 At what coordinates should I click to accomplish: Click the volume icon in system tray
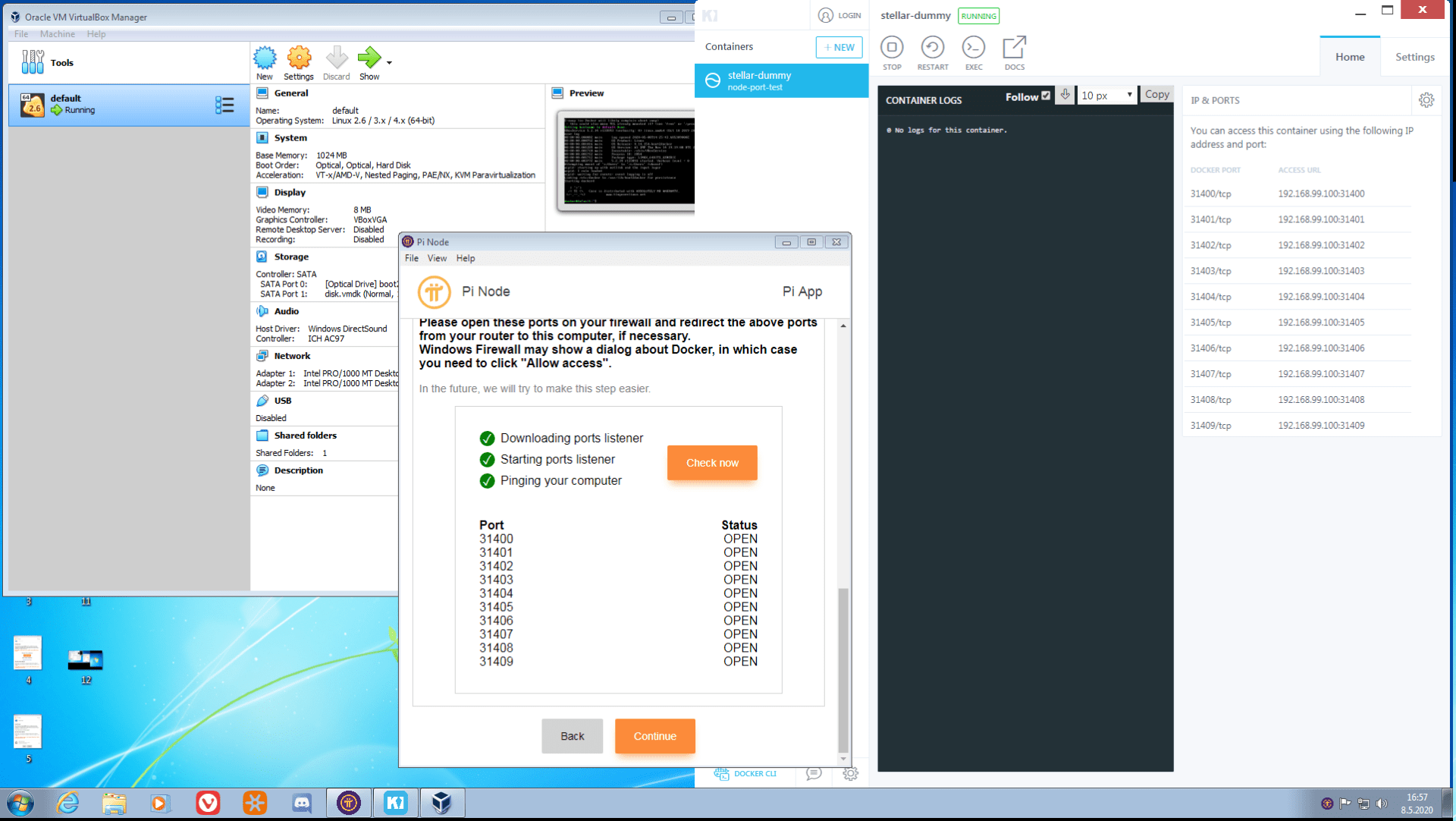1381,804
